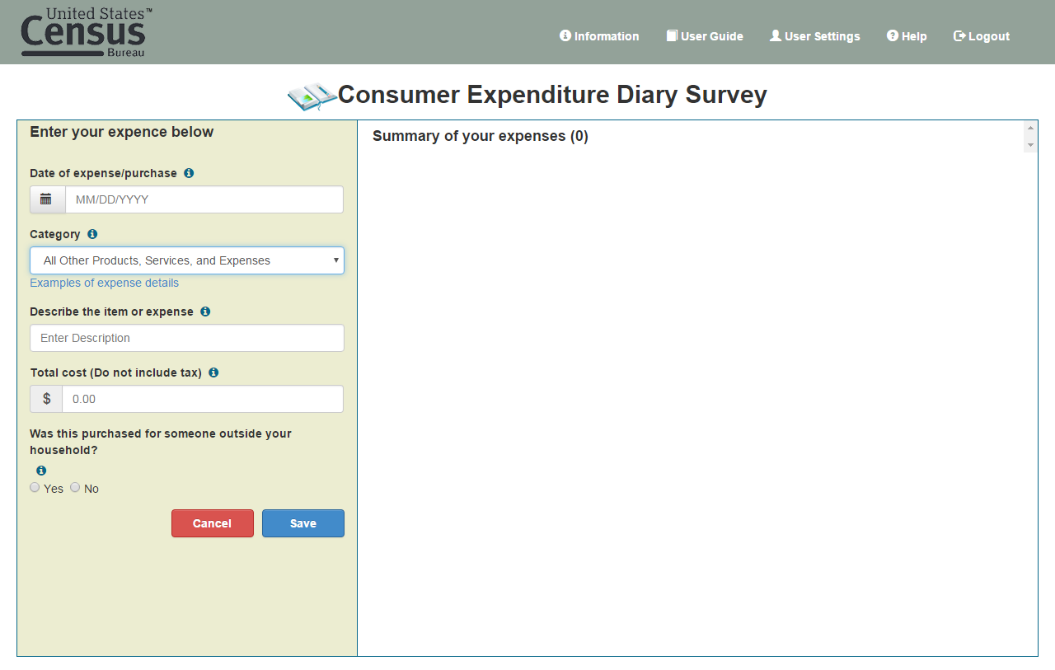
Task: Open User Settings in the header
Action: point(814,36)
